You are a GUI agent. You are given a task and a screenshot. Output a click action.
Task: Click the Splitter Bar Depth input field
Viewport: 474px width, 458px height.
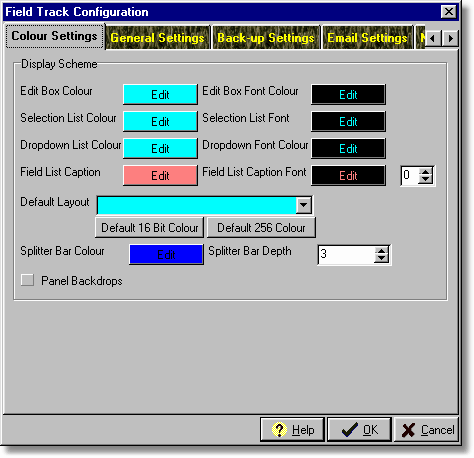(347, 255)
